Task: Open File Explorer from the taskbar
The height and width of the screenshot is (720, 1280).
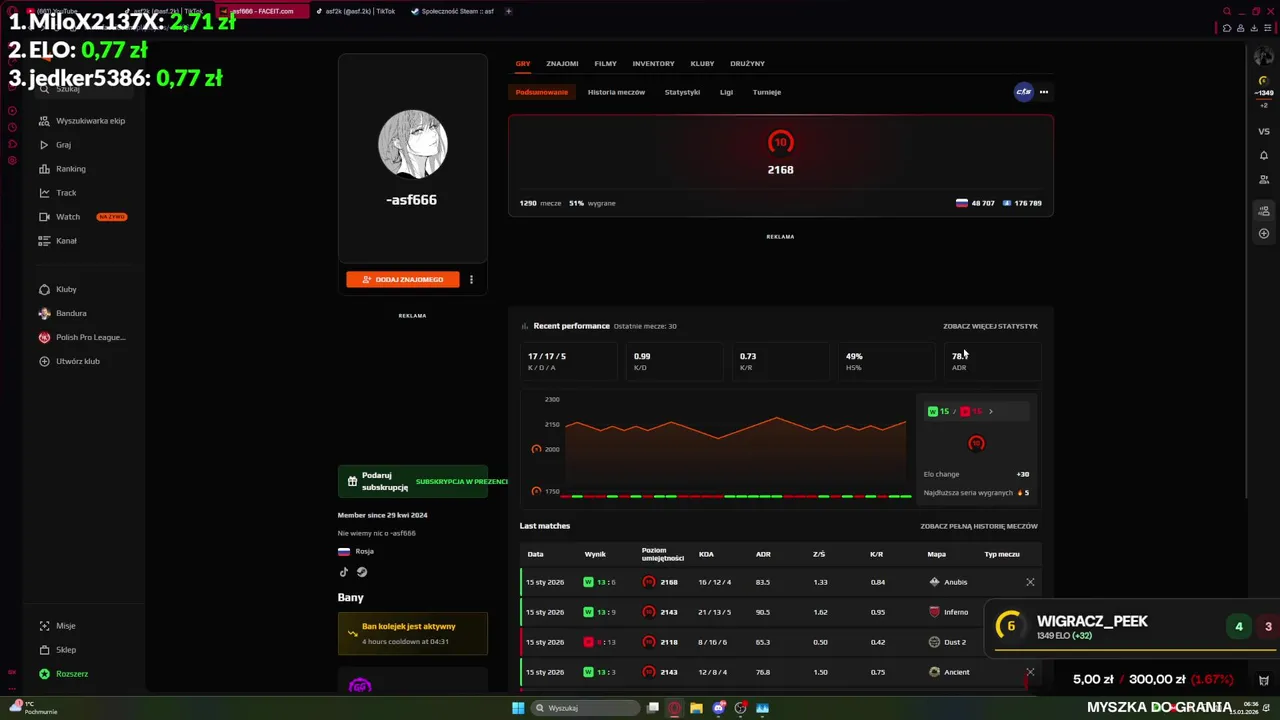Action: coord(696,708)
